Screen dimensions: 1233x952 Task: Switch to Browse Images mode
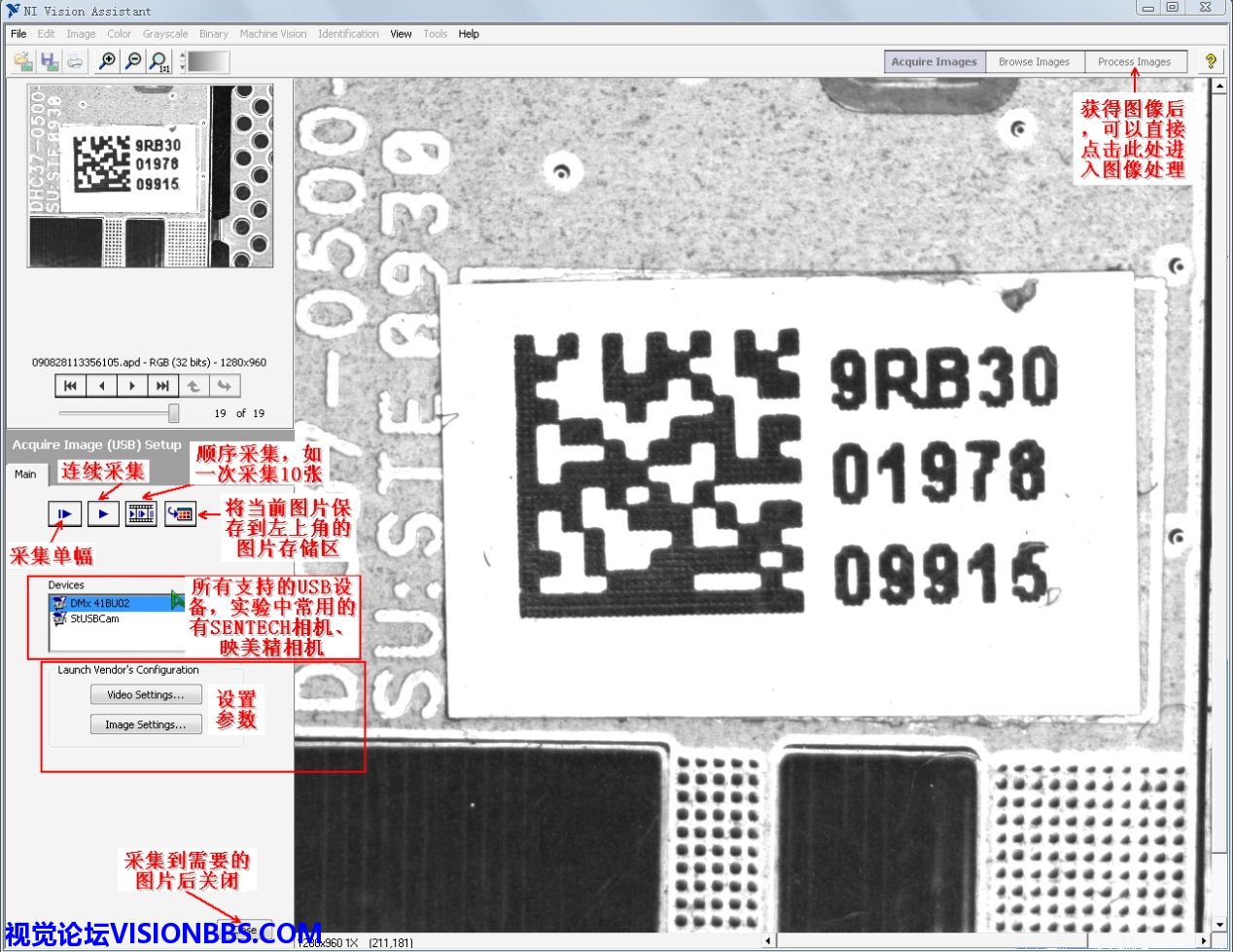pyautogui.click(x=1034, y=61)
